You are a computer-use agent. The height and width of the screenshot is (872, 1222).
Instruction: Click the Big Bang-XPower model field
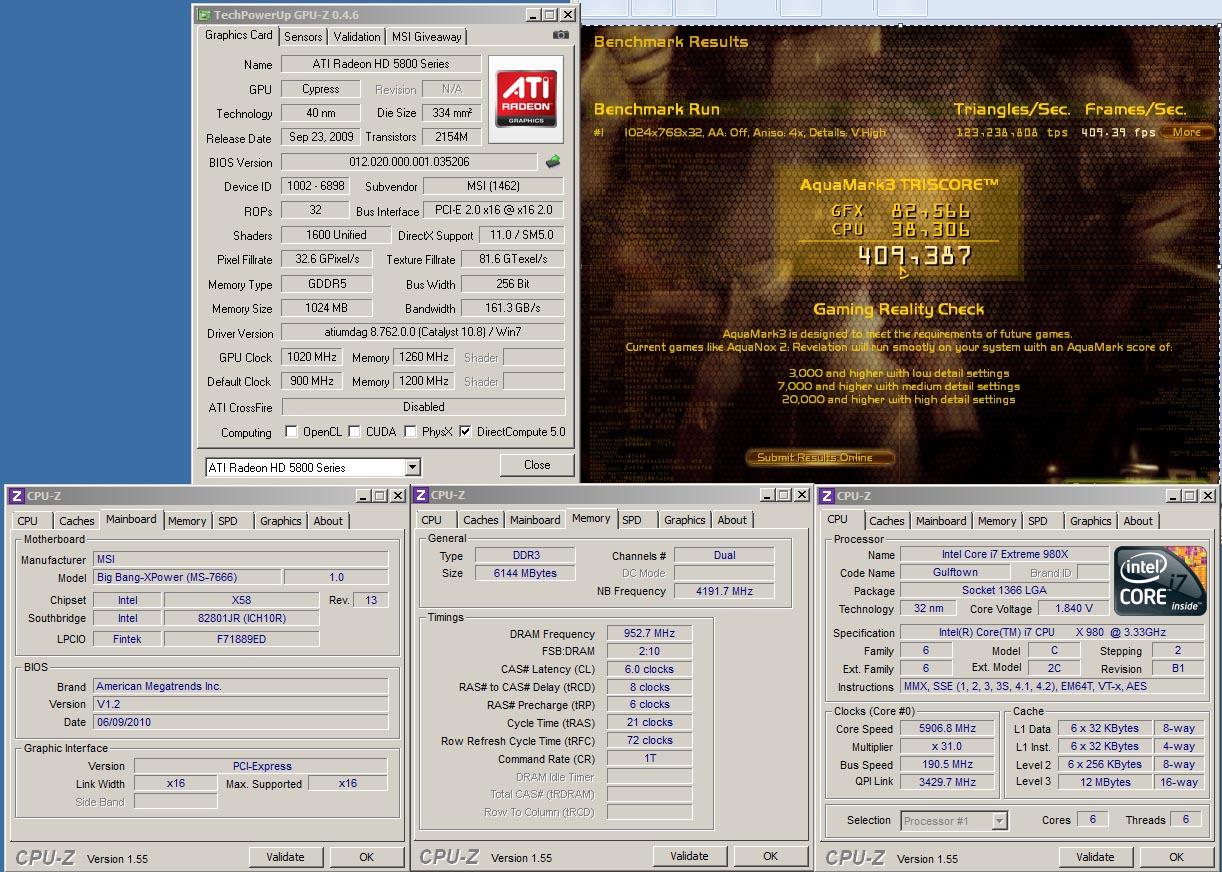pos(186,578)
